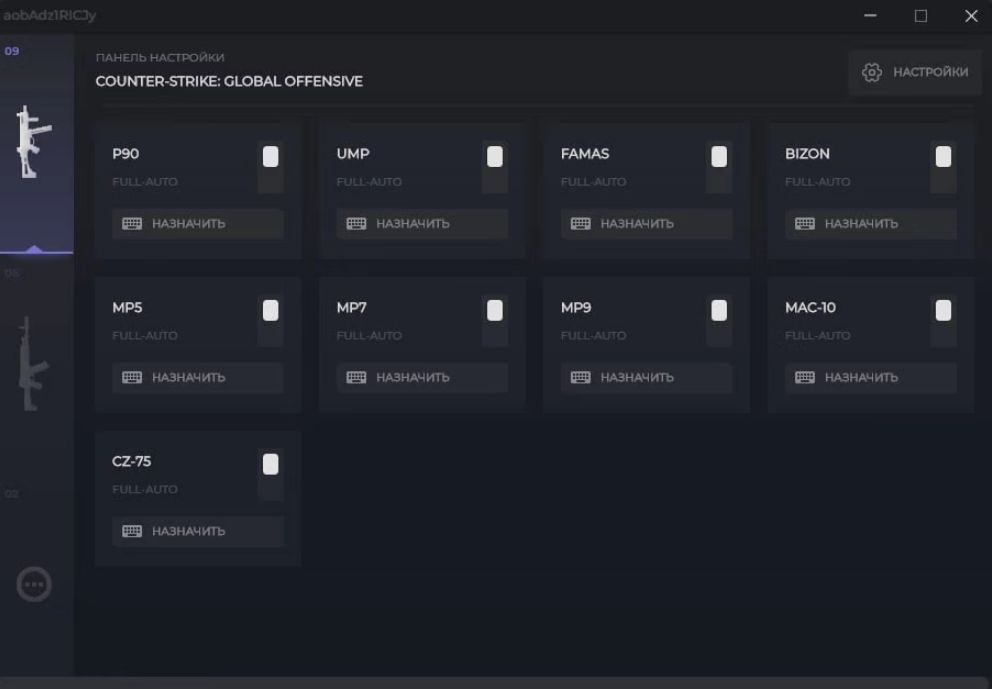Click the purple triangle marker under the SMG tab

tap(34, 249)
